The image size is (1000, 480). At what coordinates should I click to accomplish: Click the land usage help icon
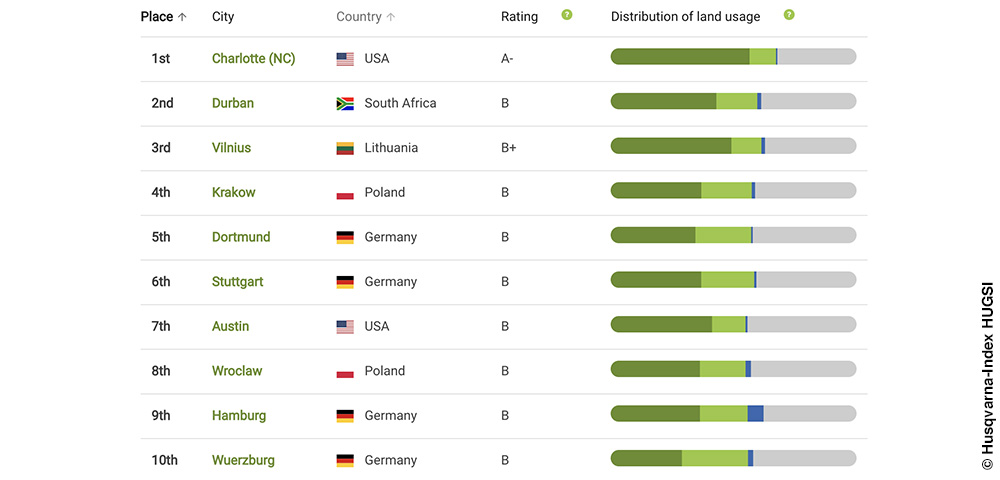click(789, 15)
